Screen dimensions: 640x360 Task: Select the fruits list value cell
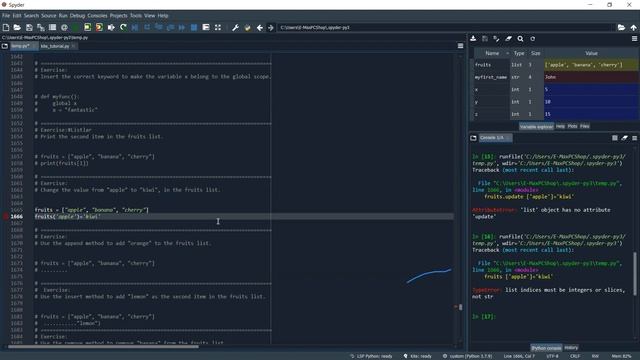(x=591, y=65)
